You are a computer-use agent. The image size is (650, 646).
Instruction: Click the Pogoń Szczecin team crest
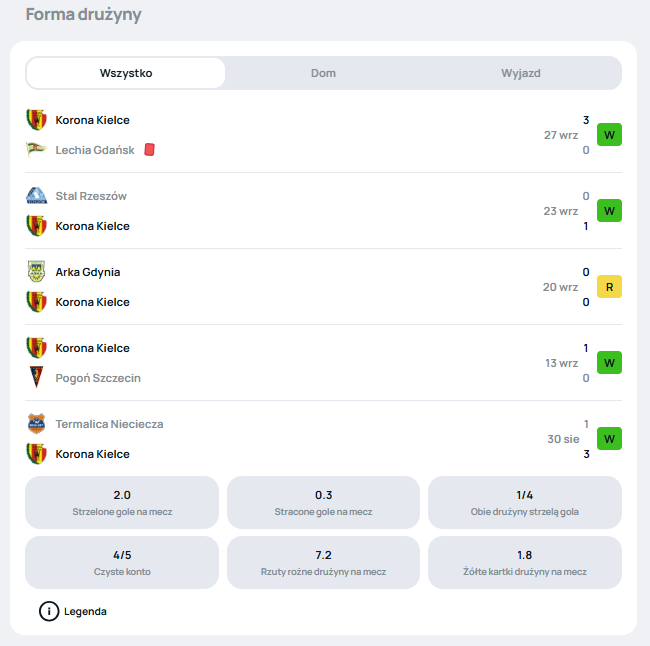click(x=36, y=377)
